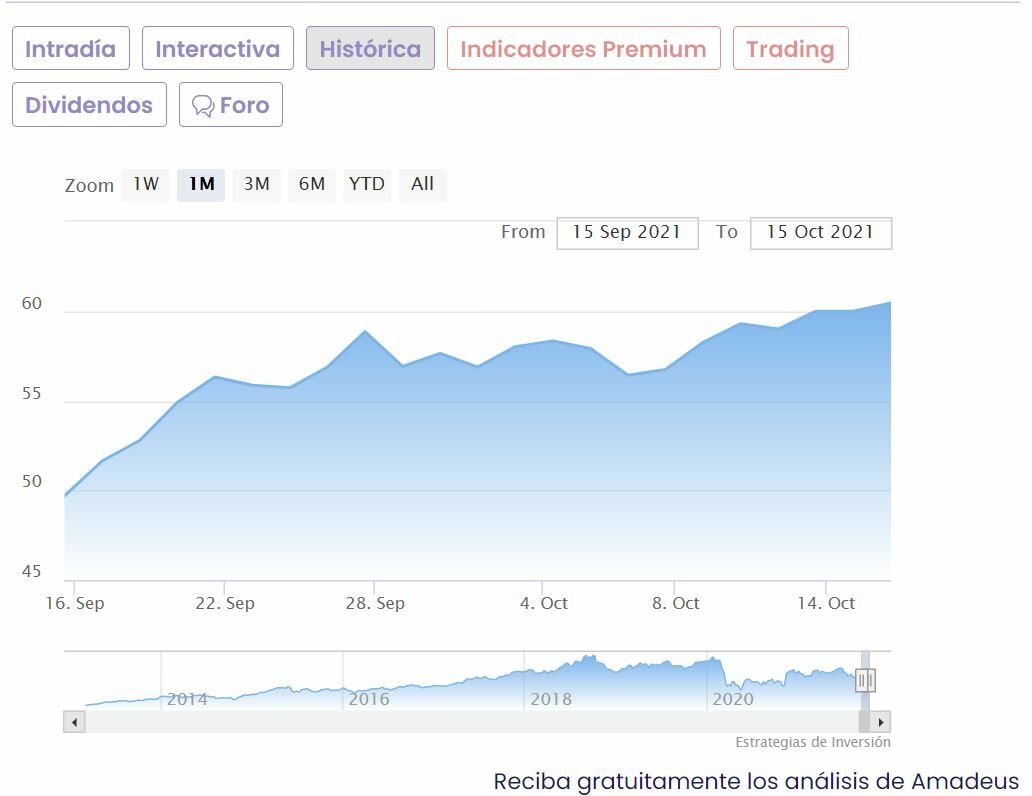This screenshot has width=1032, height=796.
Task: Click the Amadeus analysis subscription text
Action: (756, 782)
